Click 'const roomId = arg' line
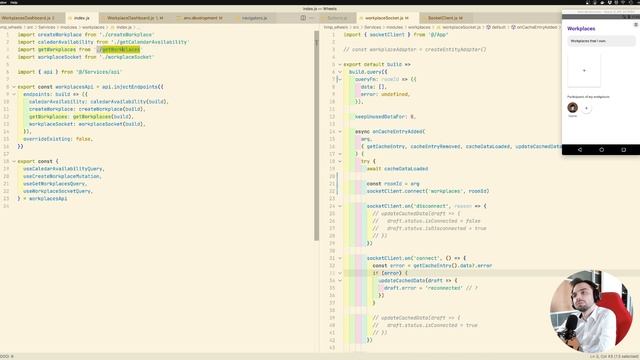This screenshot has width=640, height=360. pos(393,184)
